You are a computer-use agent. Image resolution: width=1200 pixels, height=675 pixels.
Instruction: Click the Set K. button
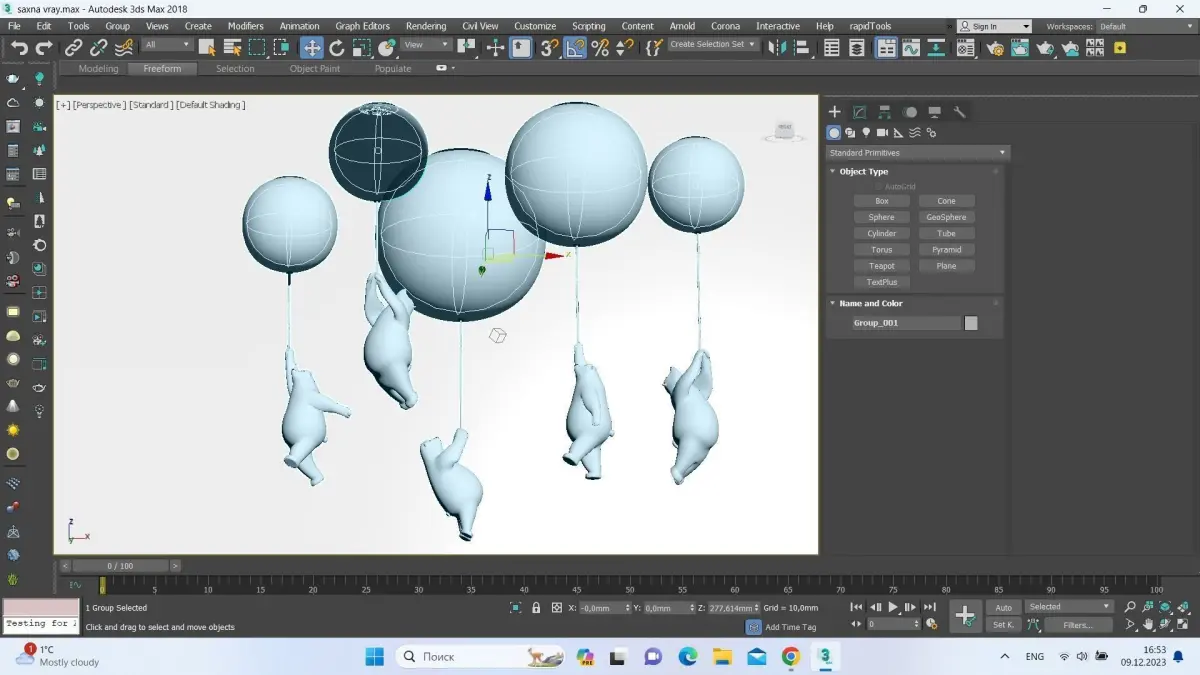tap(1003, 625)
